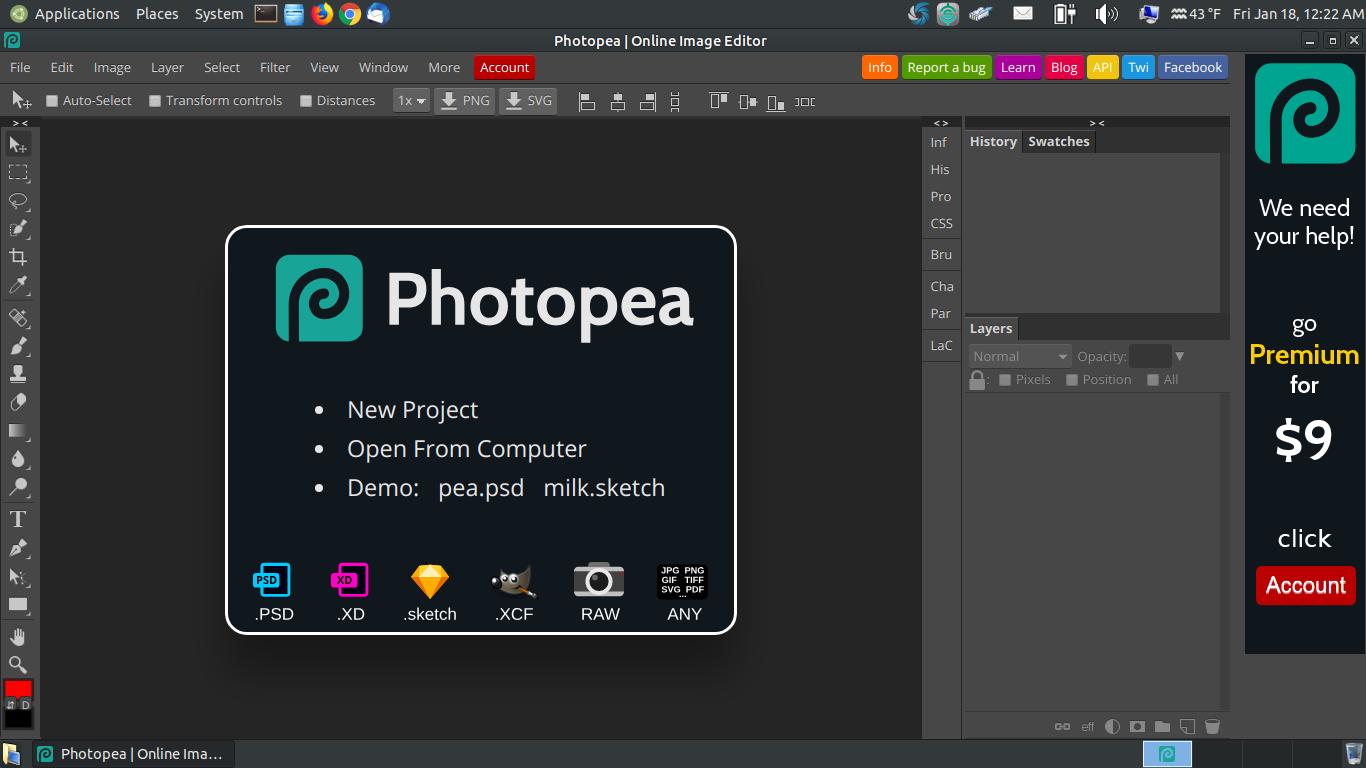Click the black background color swatch
Screen dimensions: 1366x768
click(19, 719)
